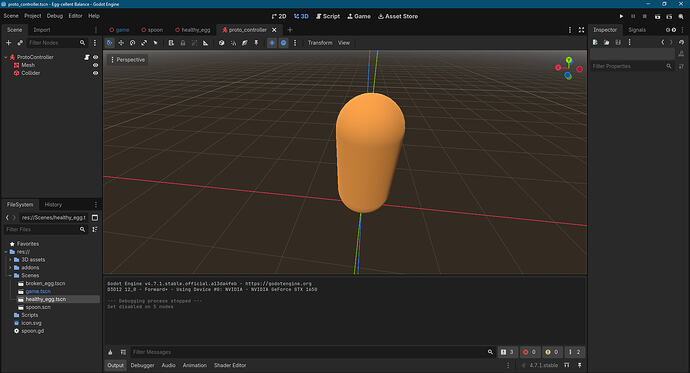Toggle error messages filter in output
This screenshot has height=373, width=690.
pos(529,352)
